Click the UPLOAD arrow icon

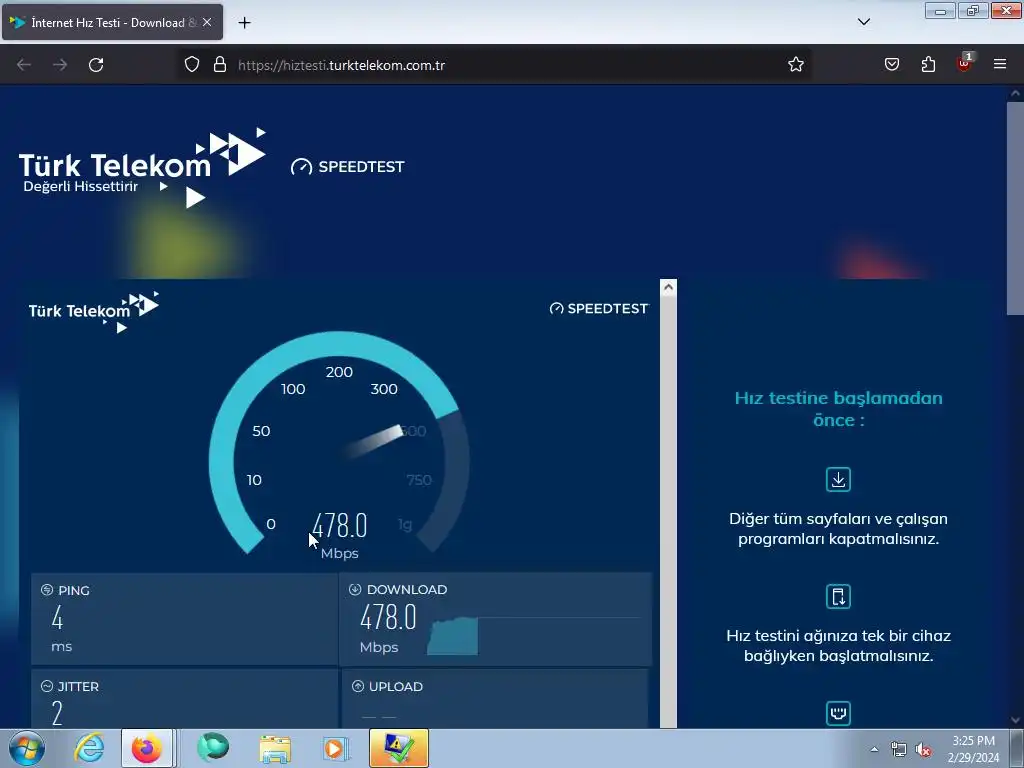tap(358, 686)
